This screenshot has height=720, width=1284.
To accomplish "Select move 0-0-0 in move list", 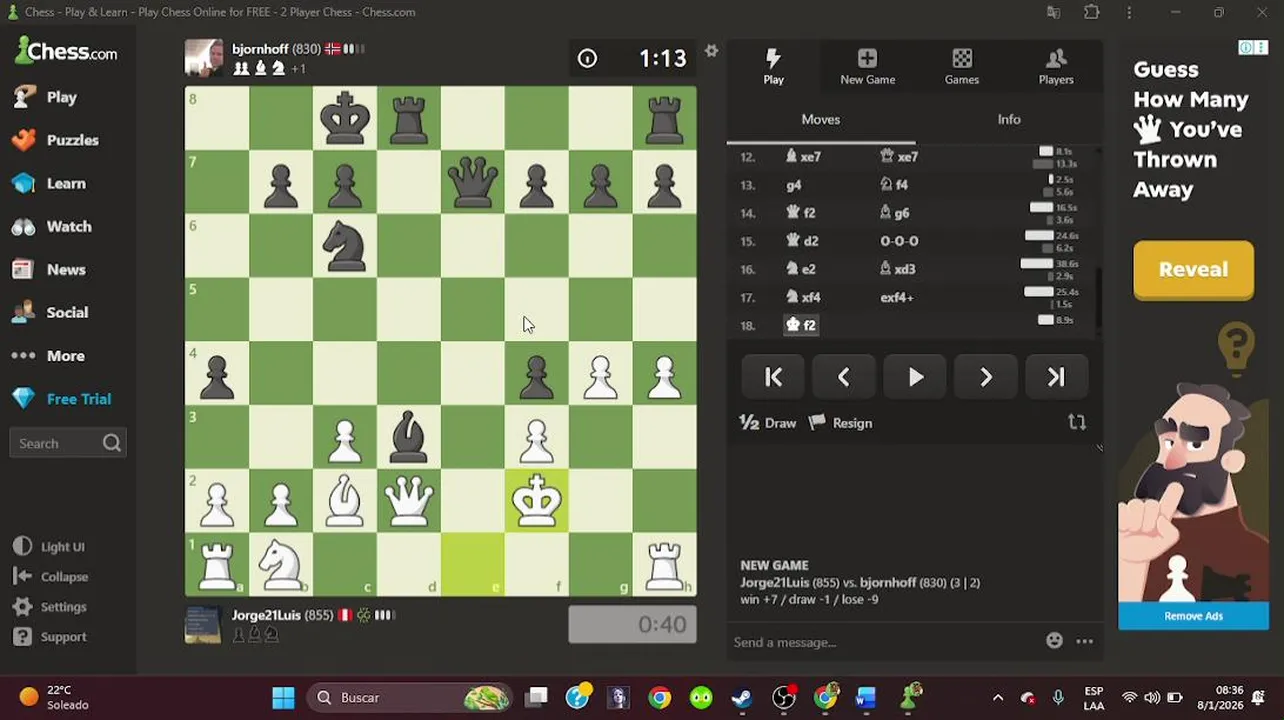I will click(899, 241).
